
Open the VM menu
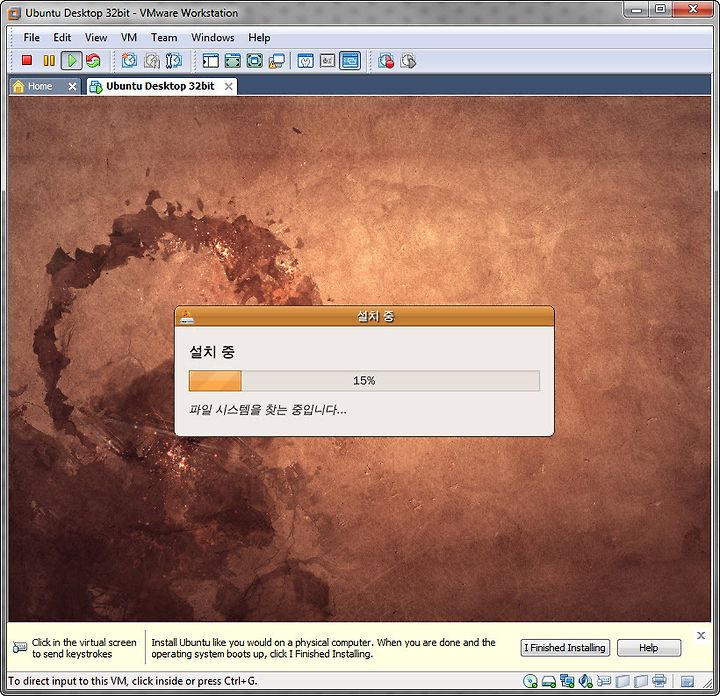tap(129, 38)
